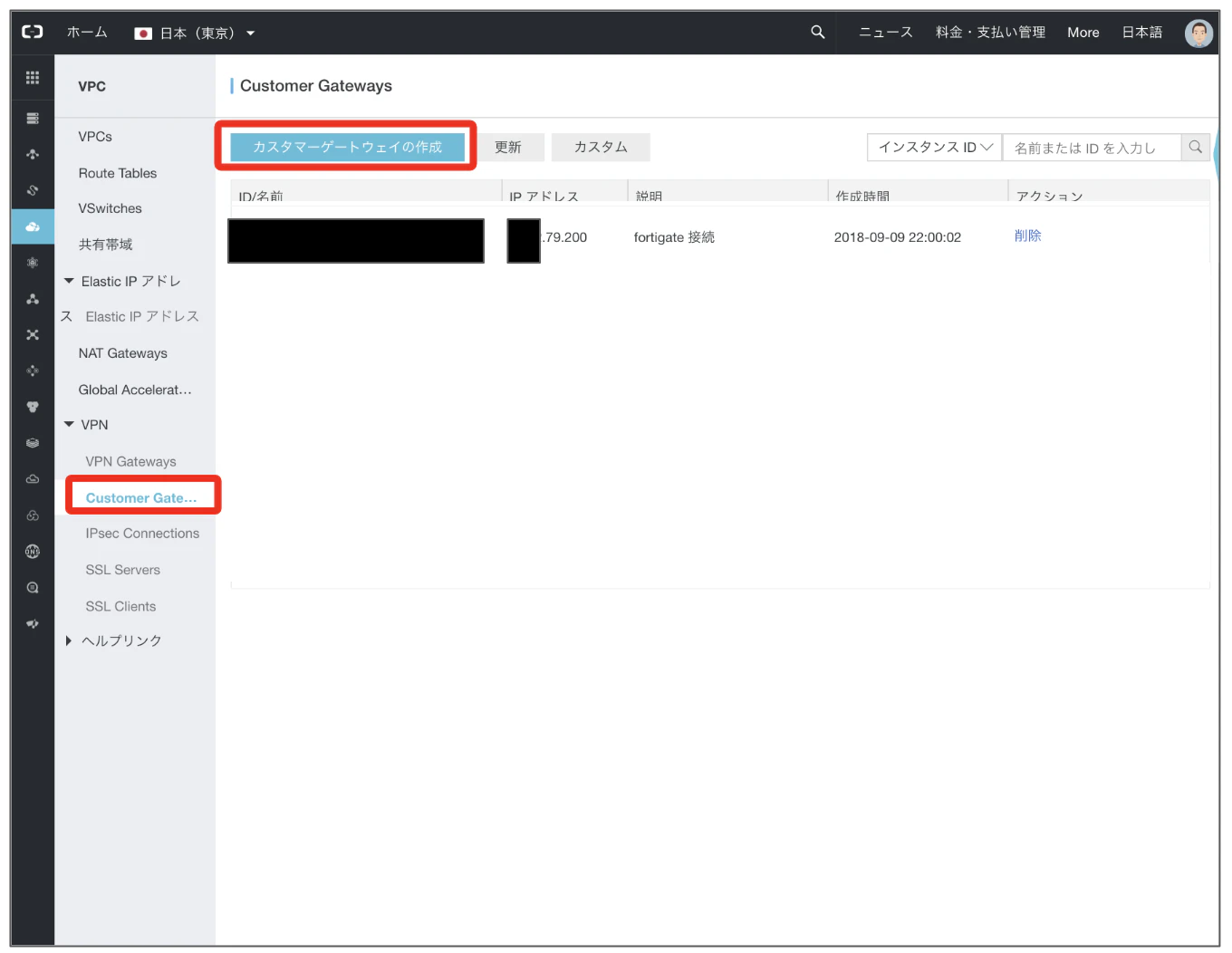Open the 日本（東京）region dropdown
The width and height of the screenshot is (1232, 953).
pyautogui.click(x=195, y=34)
